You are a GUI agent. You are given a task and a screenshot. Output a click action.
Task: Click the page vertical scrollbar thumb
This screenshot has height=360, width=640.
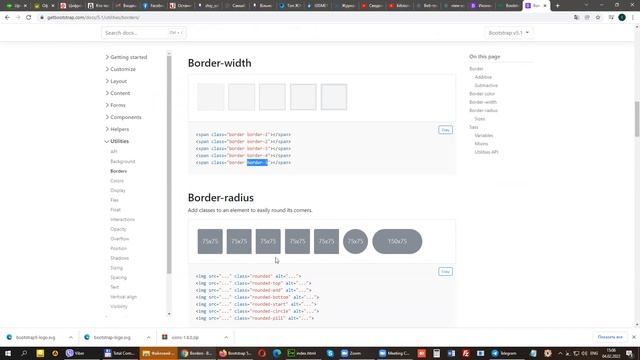(637, 118)
